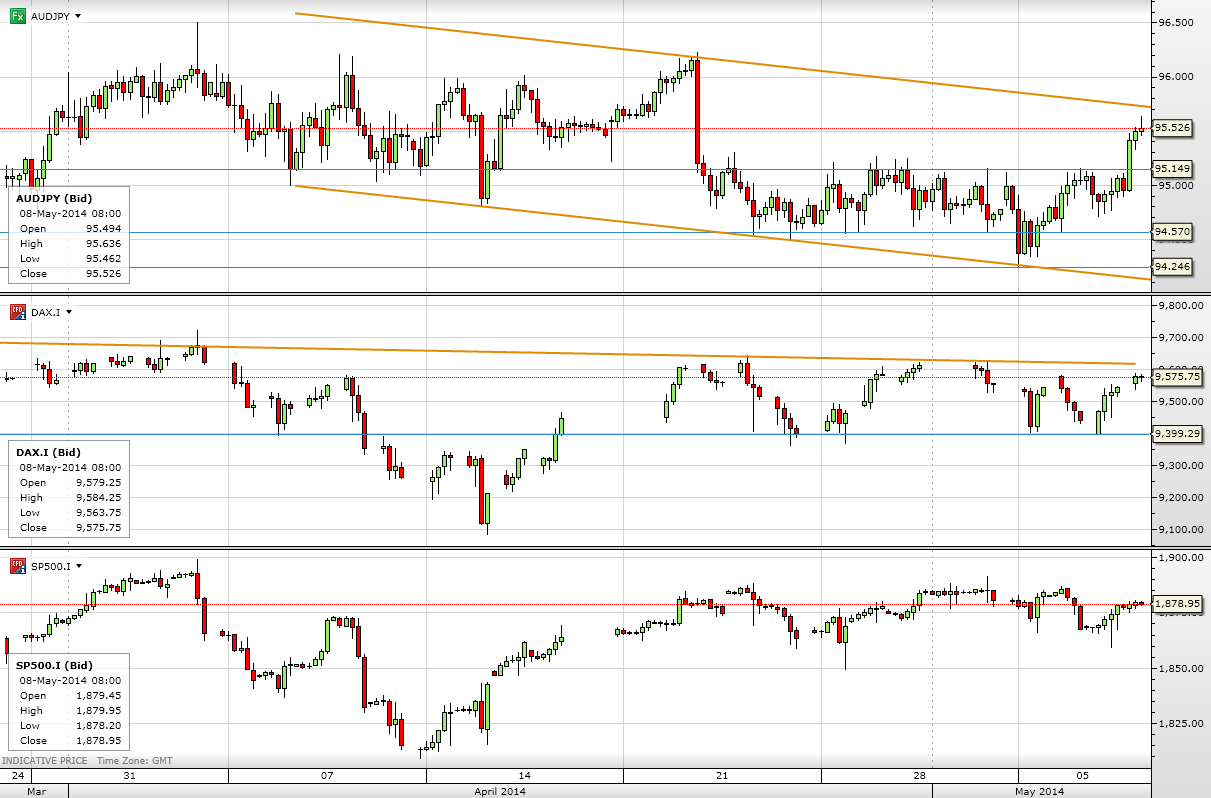1211x798 pixels.
Task: Open the SP500.I symbol dropdown arrow
Action: tap(80, 566)
